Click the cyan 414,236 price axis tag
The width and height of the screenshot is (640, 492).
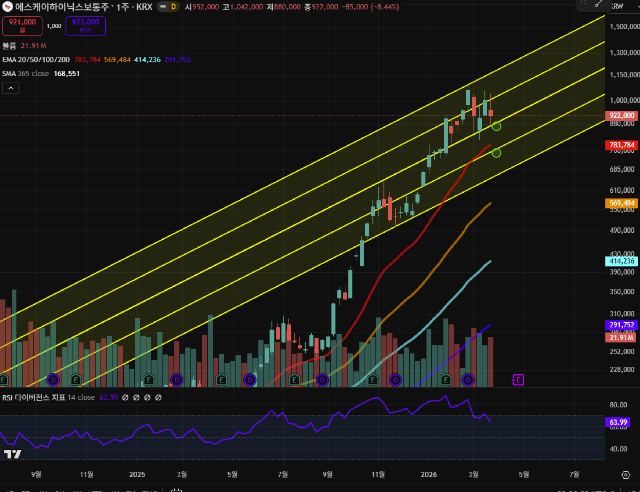(622, 261)
